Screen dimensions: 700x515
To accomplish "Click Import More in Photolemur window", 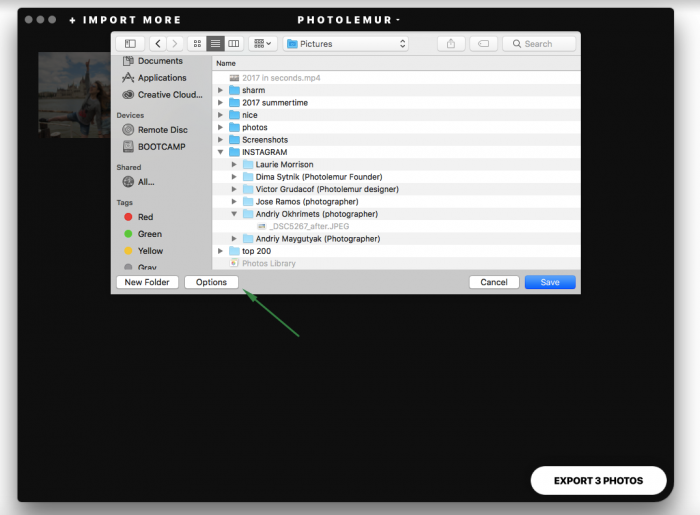I will pyautogui.click(x=125, y=20).
